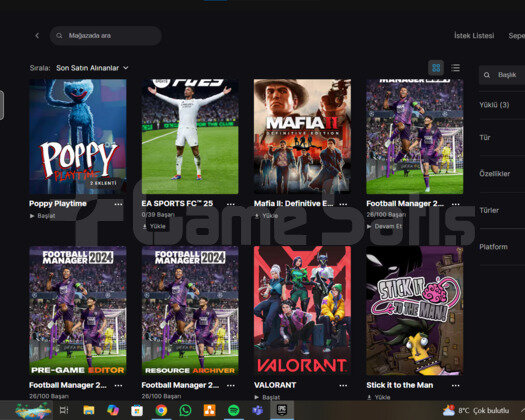The height and width of the screenshot is (420, 525).
Task: Expand the Türler filter section
Action: coord(489,210)
